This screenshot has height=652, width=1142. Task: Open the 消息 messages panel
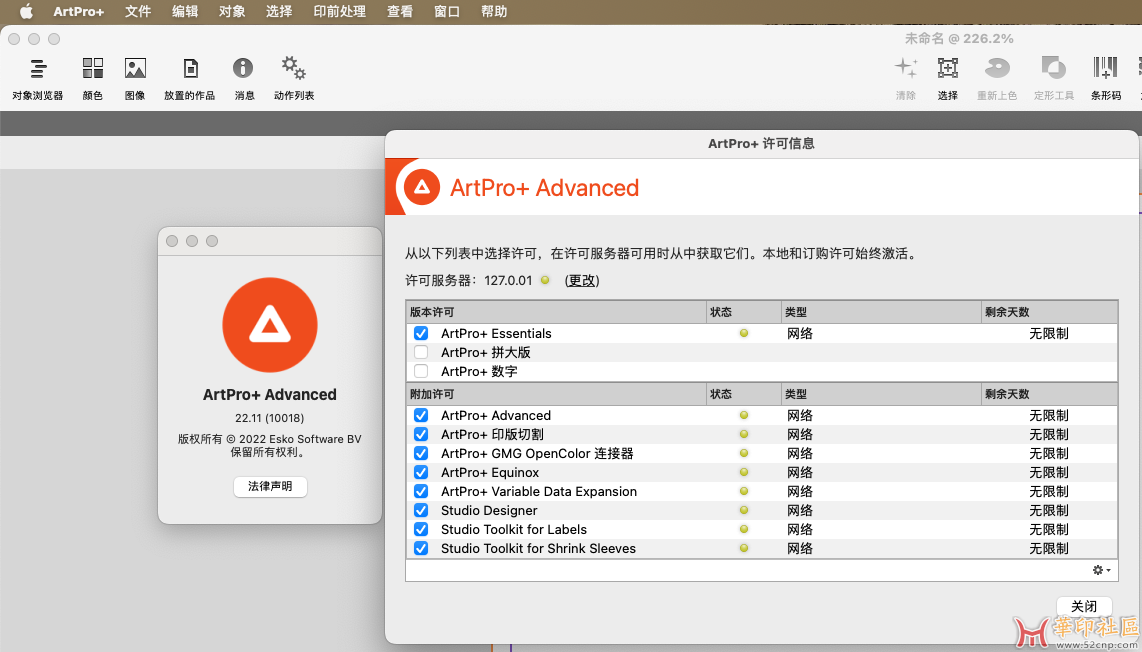(x=244, y=79)
